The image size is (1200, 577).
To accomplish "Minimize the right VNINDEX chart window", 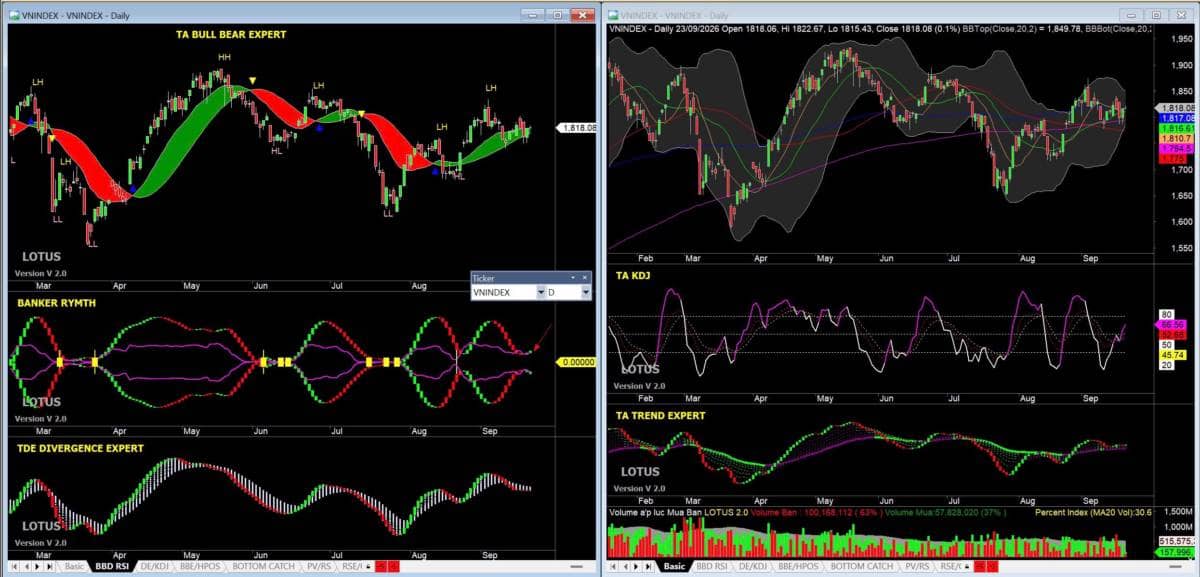I will click(x=1131, y=15).
